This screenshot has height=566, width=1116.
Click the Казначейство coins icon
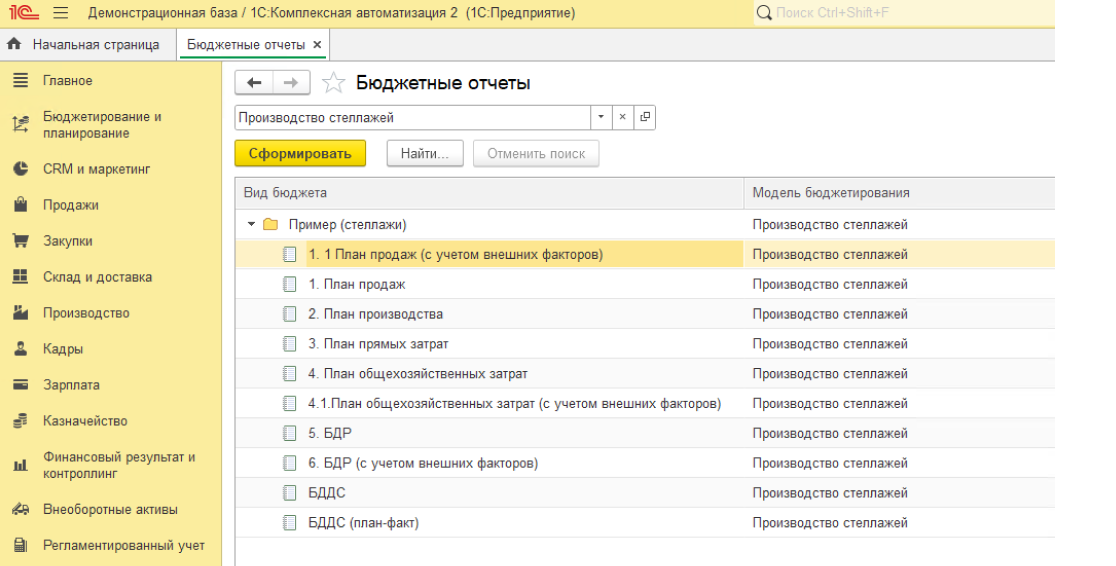click(21, 421)
